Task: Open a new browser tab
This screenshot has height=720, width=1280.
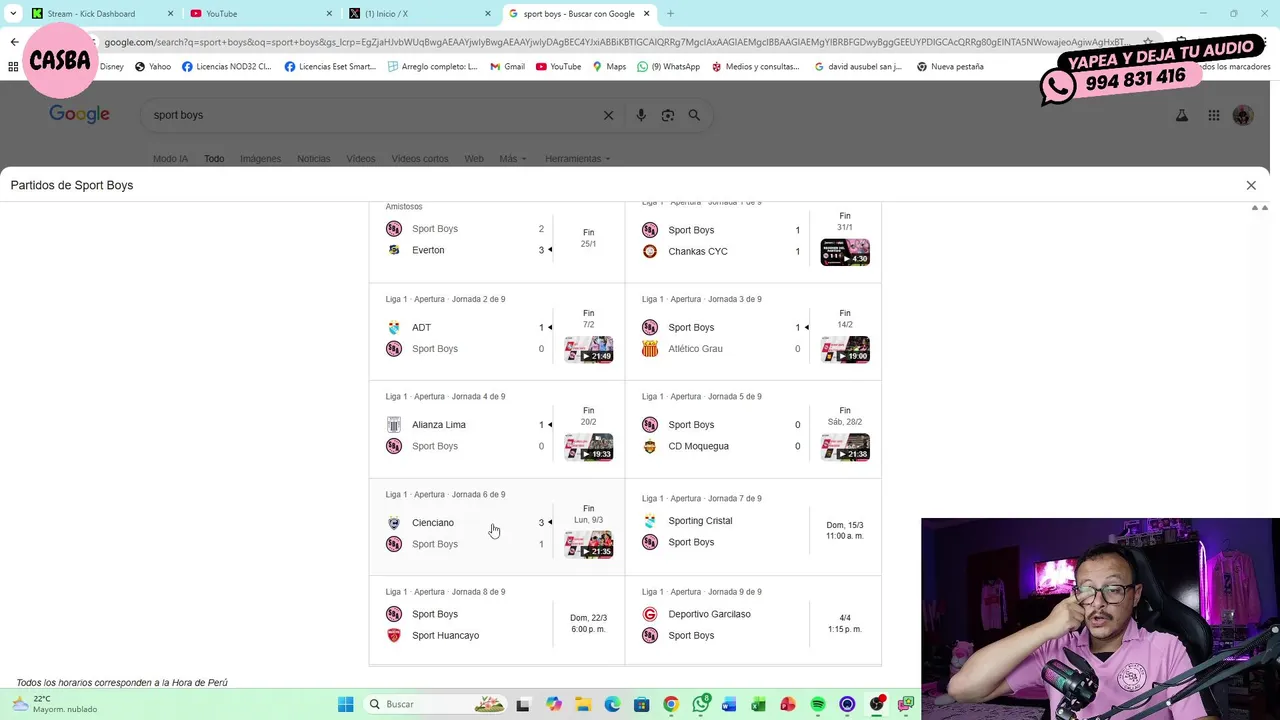Action: 670,14
